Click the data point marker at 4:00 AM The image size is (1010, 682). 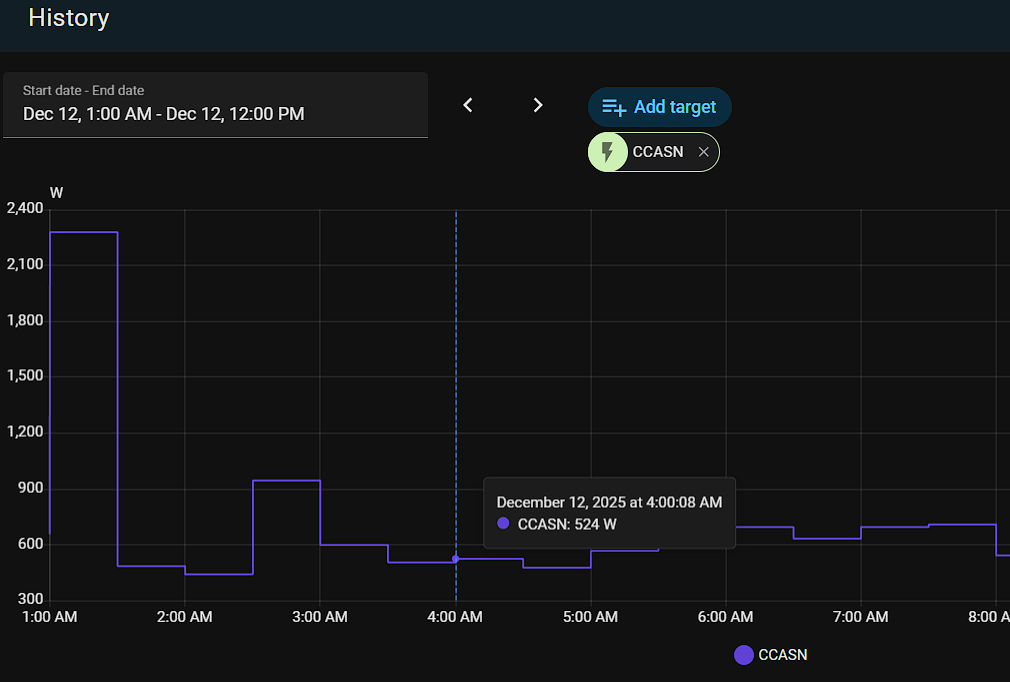[x=456, y=559]
